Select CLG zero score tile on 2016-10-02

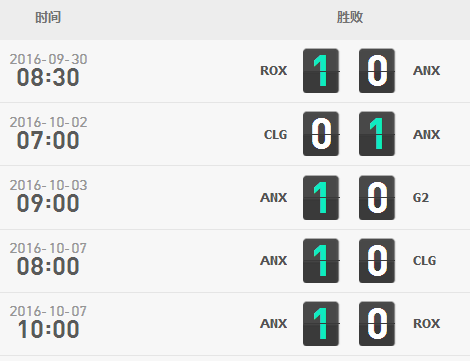tap(321, 134)
